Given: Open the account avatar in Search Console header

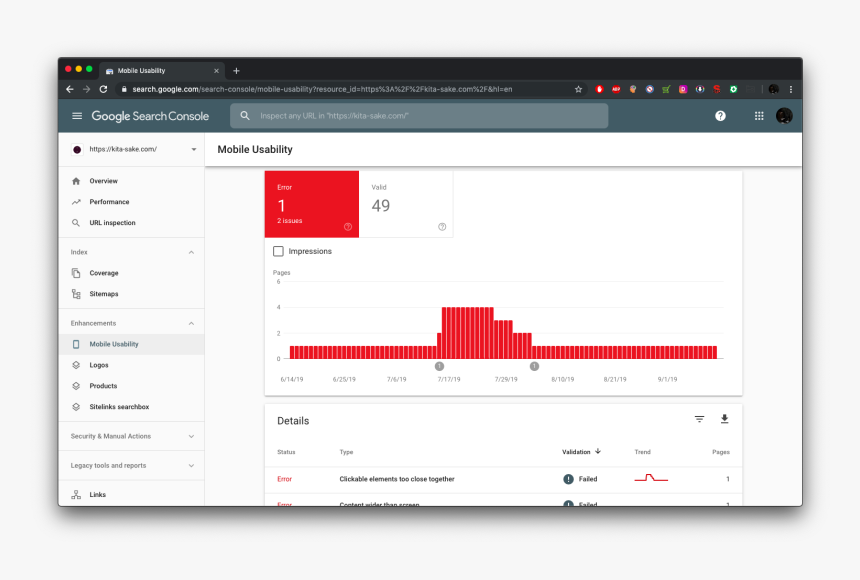Looking at the screenshot, I should 784,116.
